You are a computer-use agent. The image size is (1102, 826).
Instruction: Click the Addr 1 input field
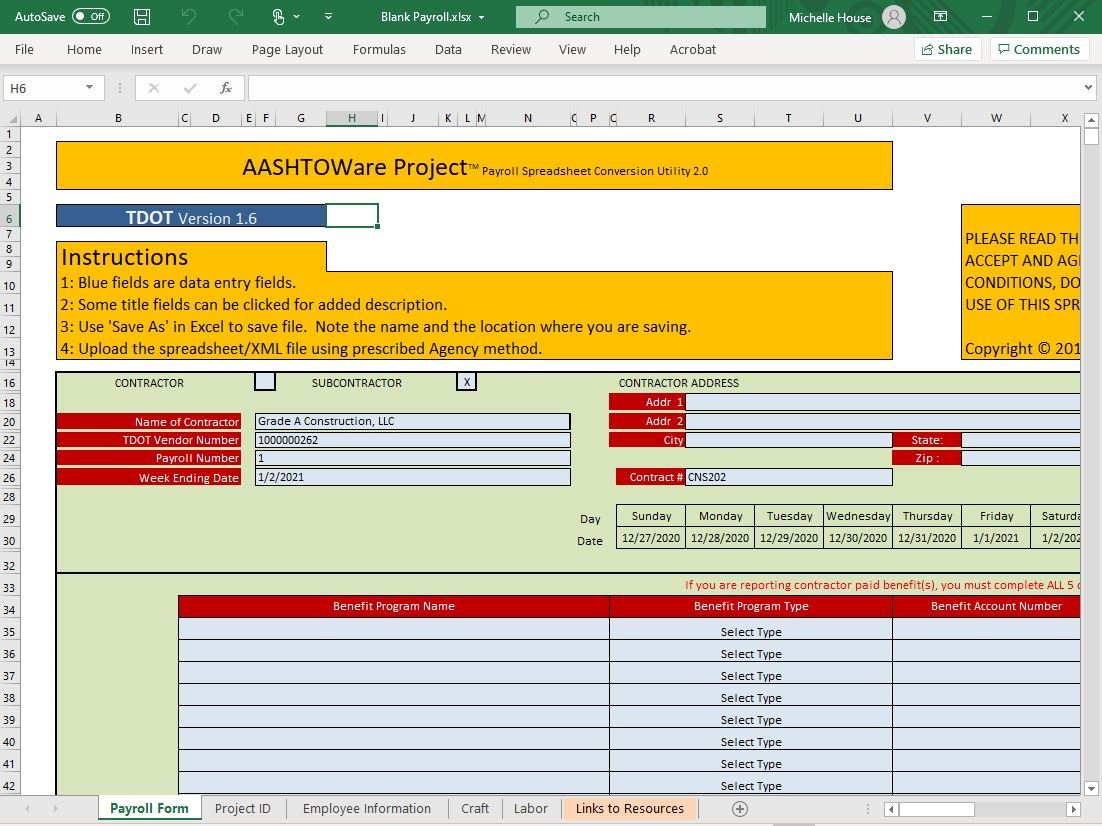pyautogui.click(x=883, y=402)
